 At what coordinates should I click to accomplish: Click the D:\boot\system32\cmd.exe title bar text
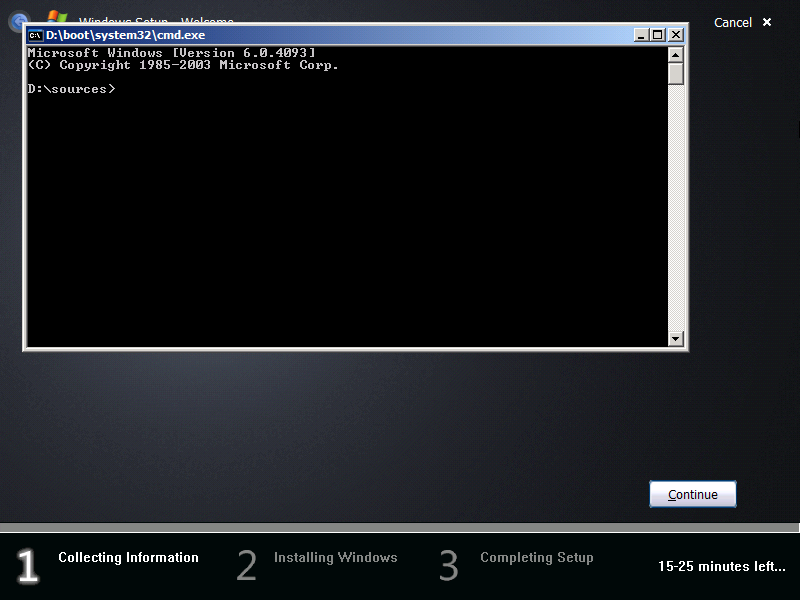coord(126,35)
